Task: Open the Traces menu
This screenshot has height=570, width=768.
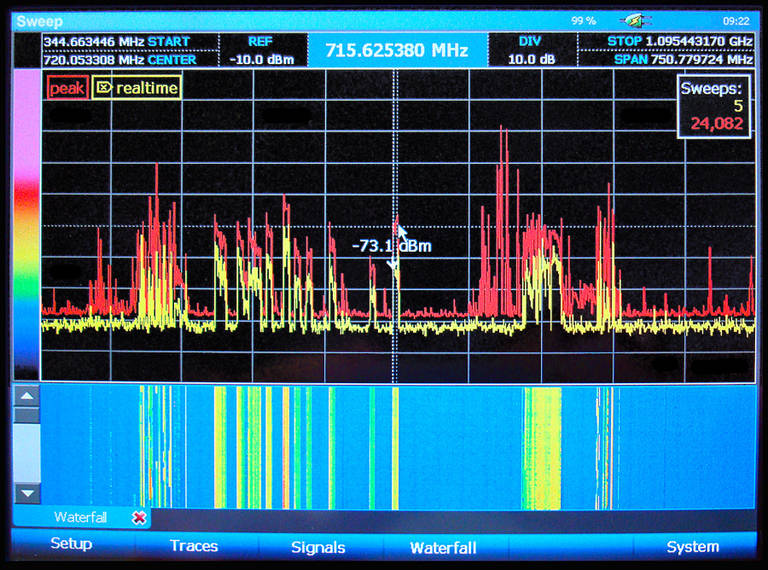Action: coord(194,546)
